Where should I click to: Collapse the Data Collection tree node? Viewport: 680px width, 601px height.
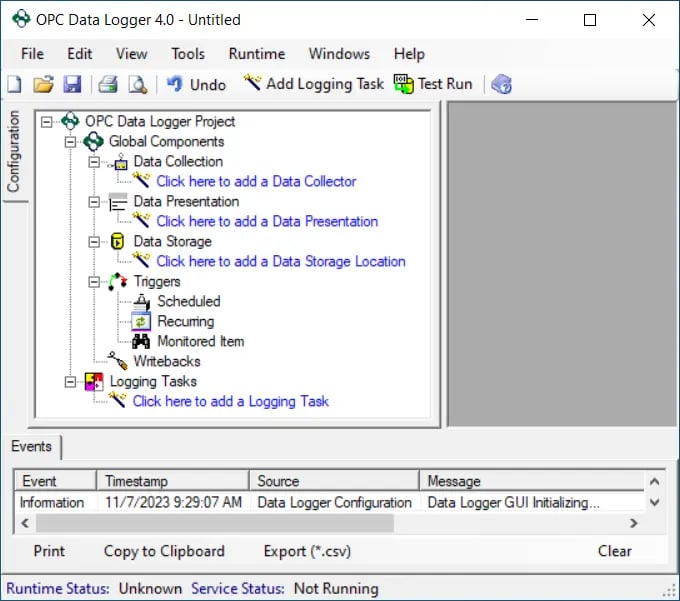94,161
